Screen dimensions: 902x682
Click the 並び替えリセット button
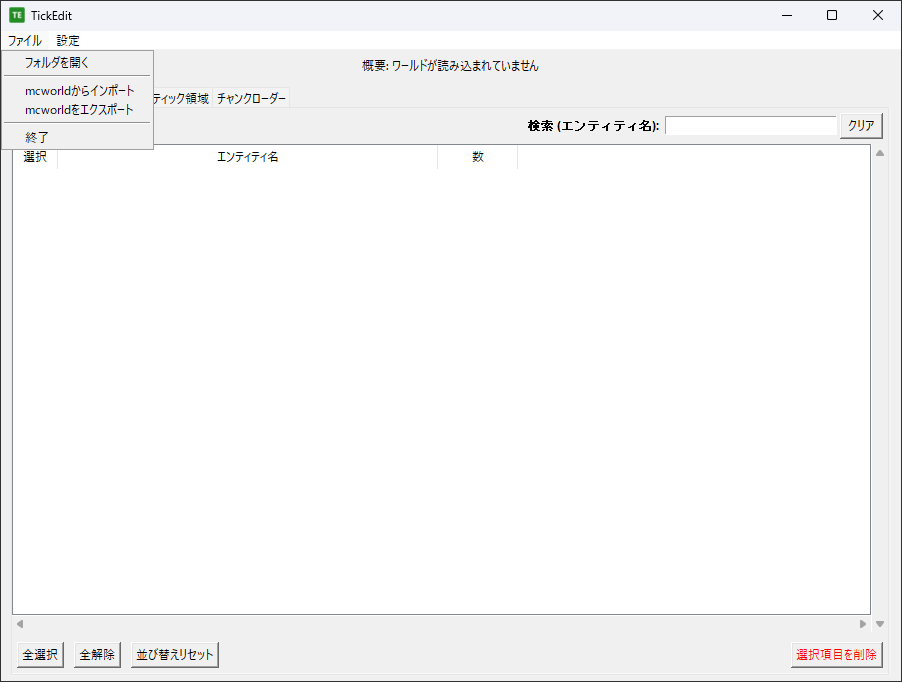click(175, 654)
